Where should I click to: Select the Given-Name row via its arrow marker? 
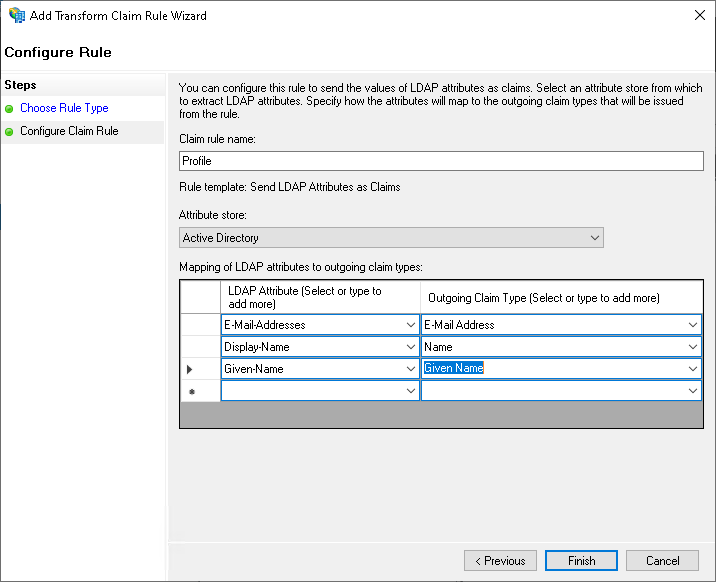pyautogui.click(x=190, y=369)
